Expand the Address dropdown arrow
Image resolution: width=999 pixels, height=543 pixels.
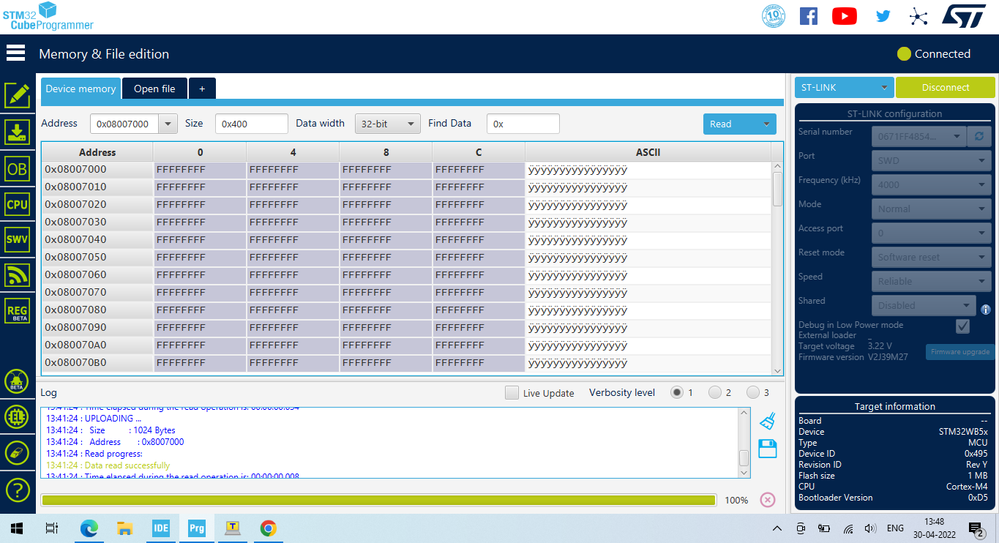coord(168,124)
